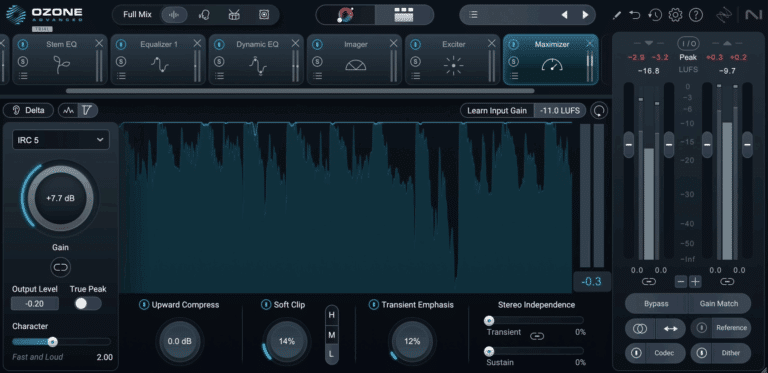Toggle Transient Emphasis power
Image resolution: width=768 pixels, height=373 pixels.
coord(374,305)
